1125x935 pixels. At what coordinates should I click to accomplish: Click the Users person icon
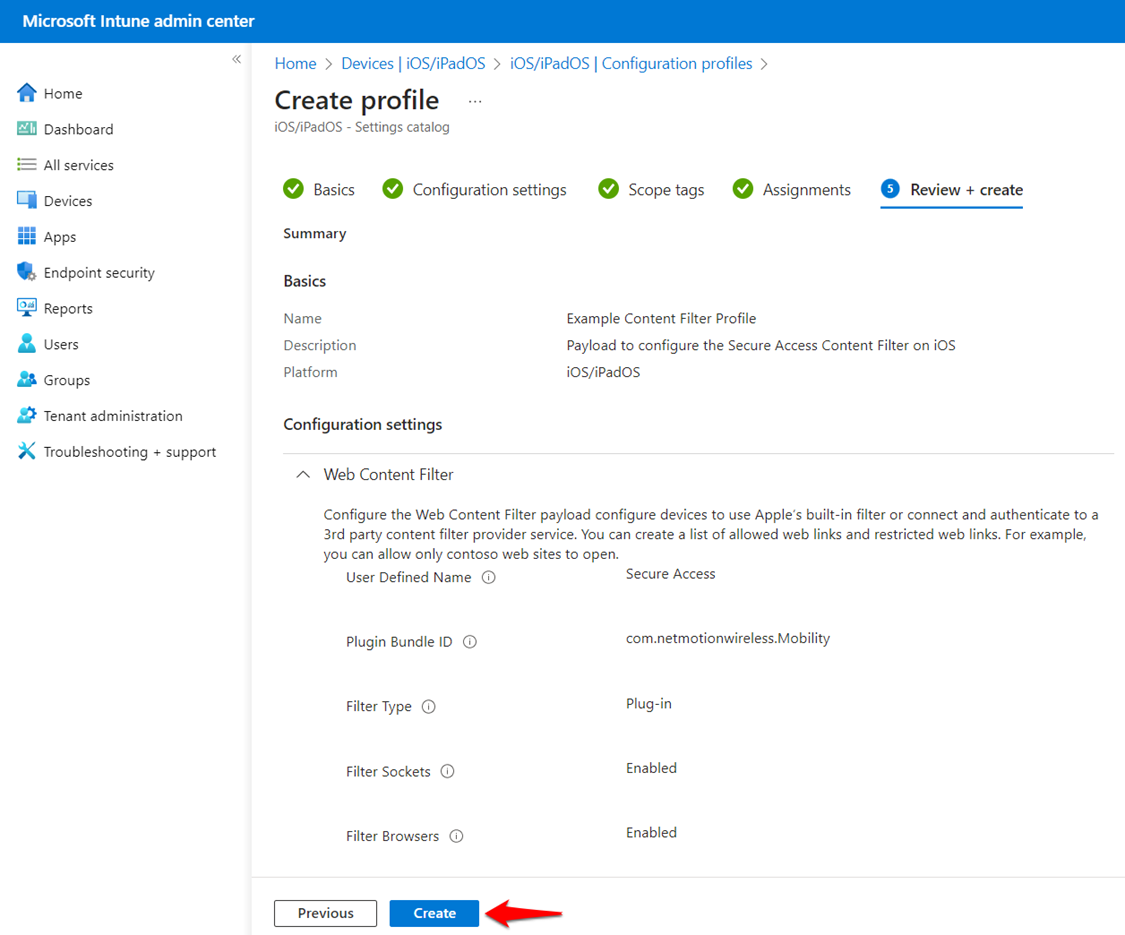(x=27, y=344)
